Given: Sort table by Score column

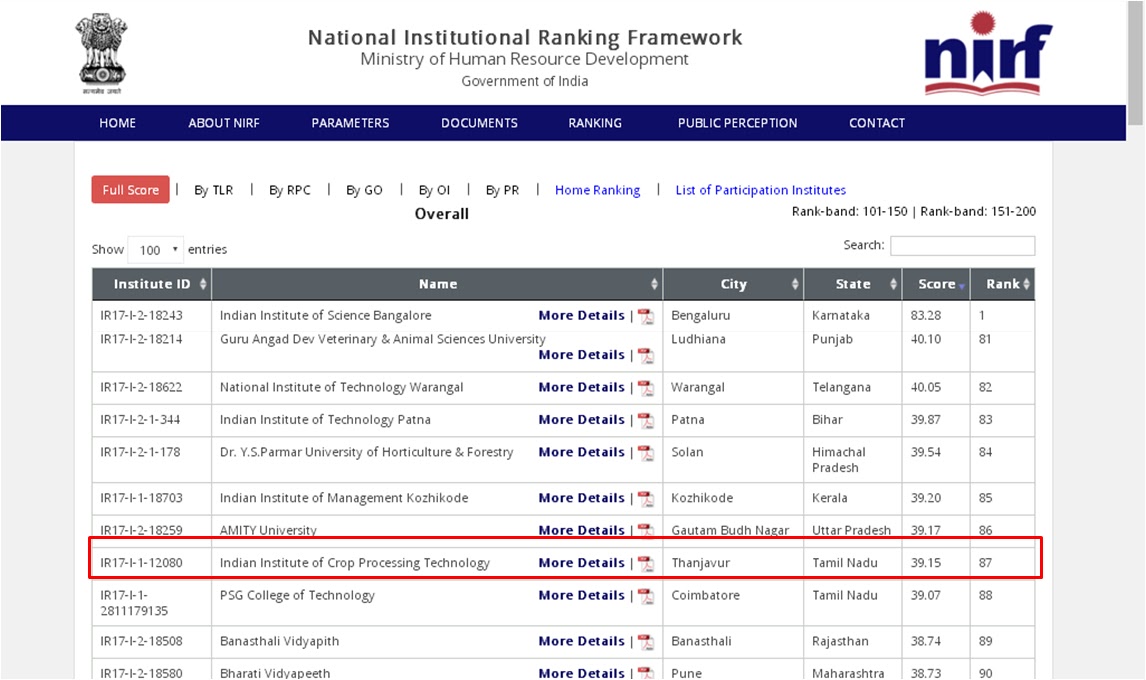Looking at the screenshot, I should 936,284.
